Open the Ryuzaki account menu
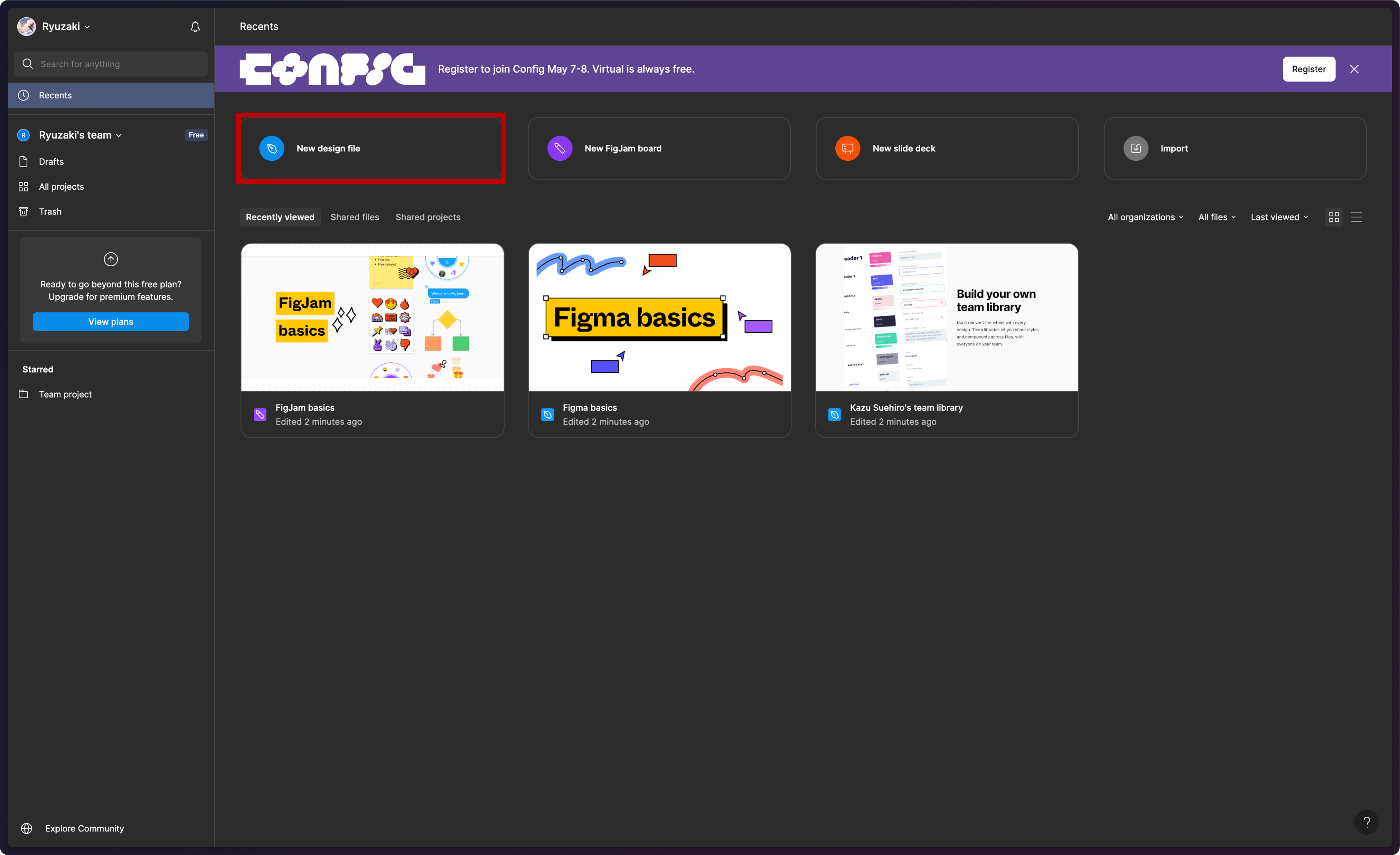 point(66,27)
